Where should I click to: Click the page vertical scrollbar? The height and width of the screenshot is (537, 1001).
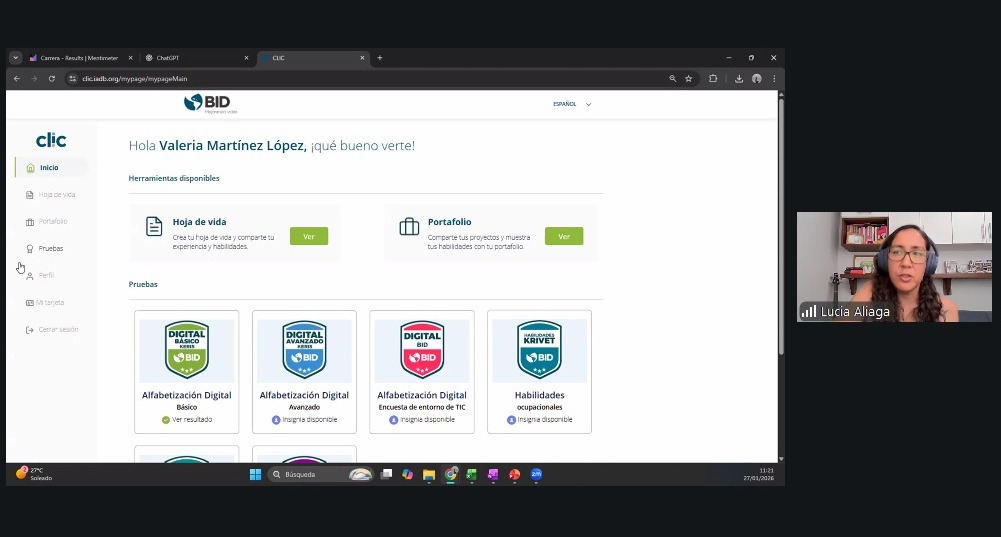[x=781, y=225]
